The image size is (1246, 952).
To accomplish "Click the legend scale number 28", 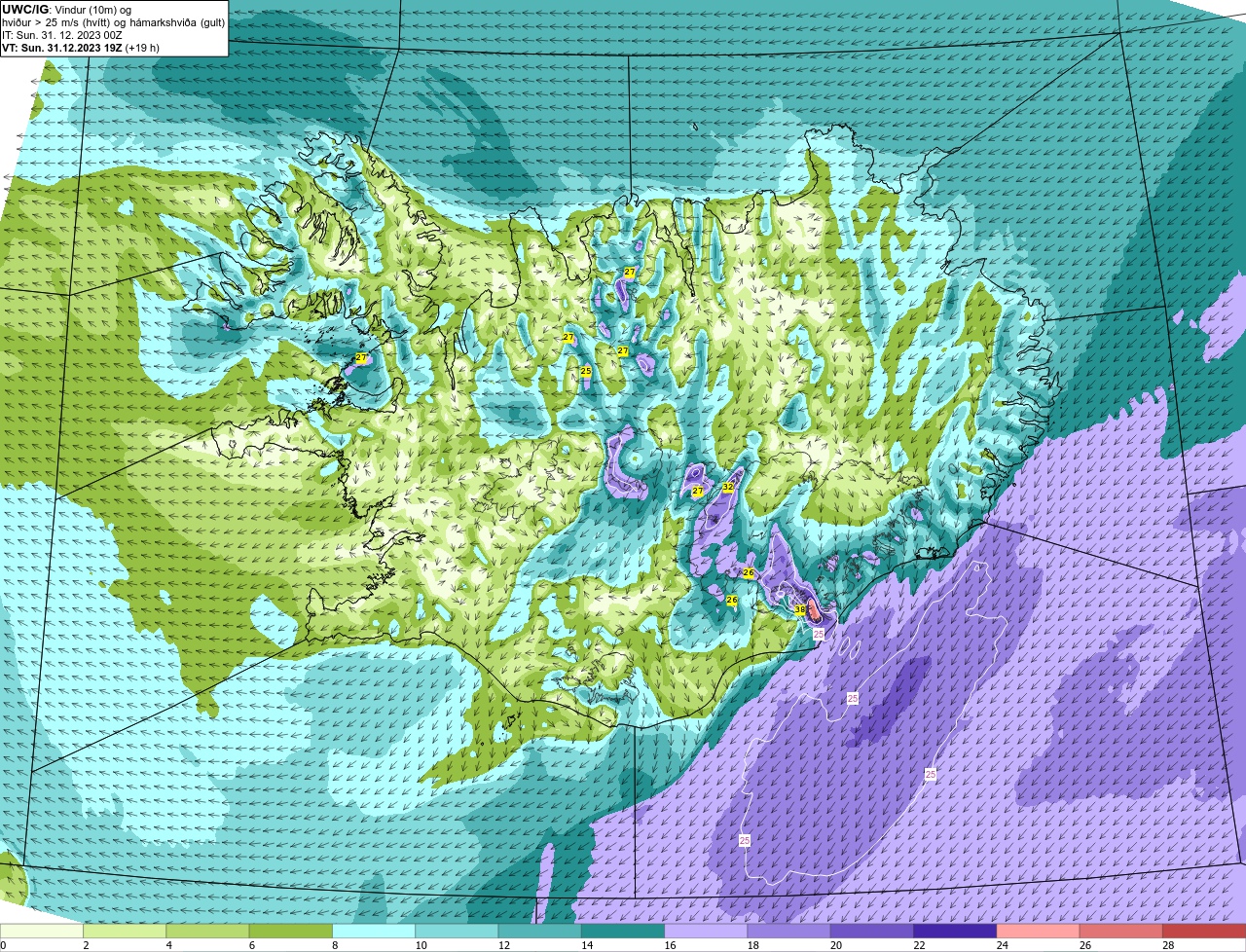I will (x=1168, y=945).
